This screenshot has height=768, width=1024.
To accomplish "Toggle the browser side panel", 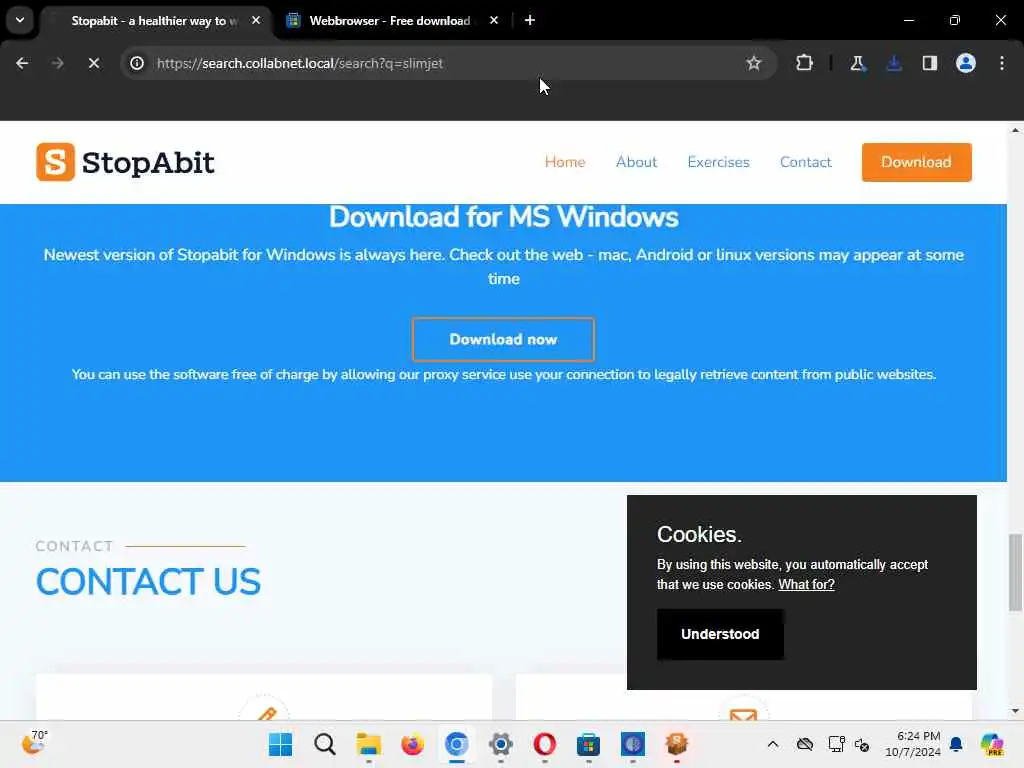I will (929, 63).
